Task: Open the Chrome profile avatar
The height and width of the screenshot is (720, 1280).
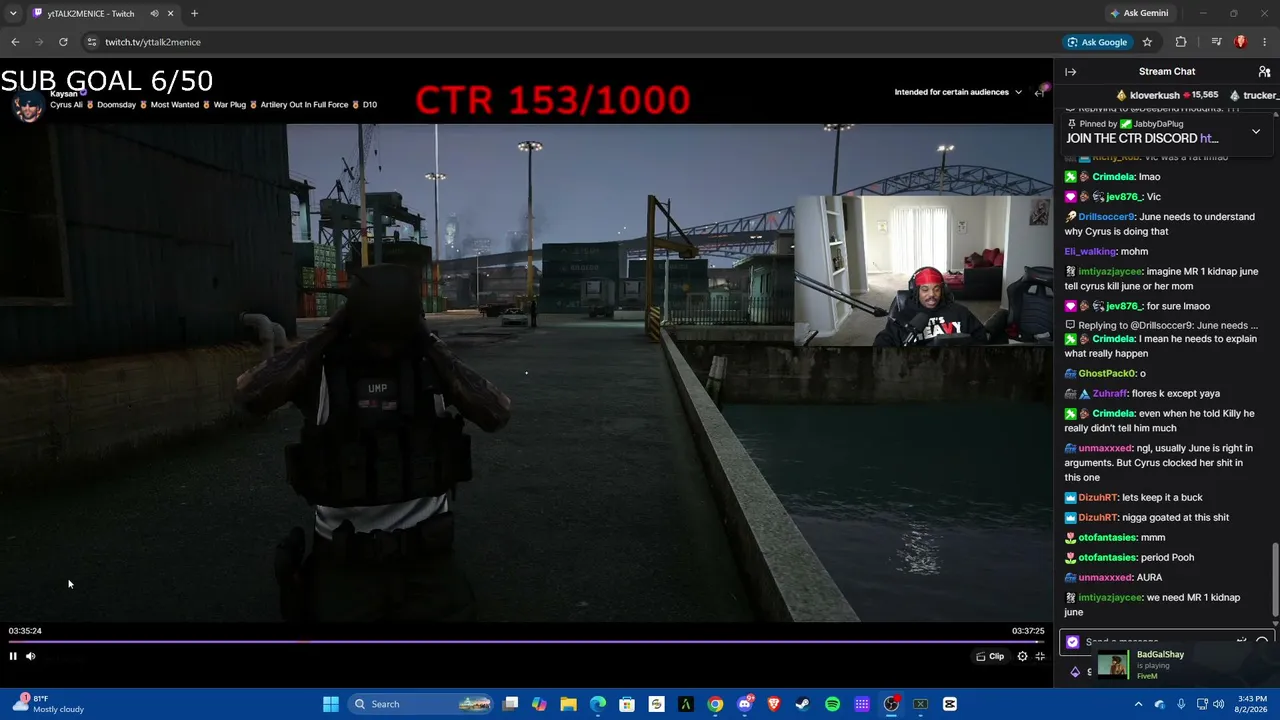Action: 1240,42
